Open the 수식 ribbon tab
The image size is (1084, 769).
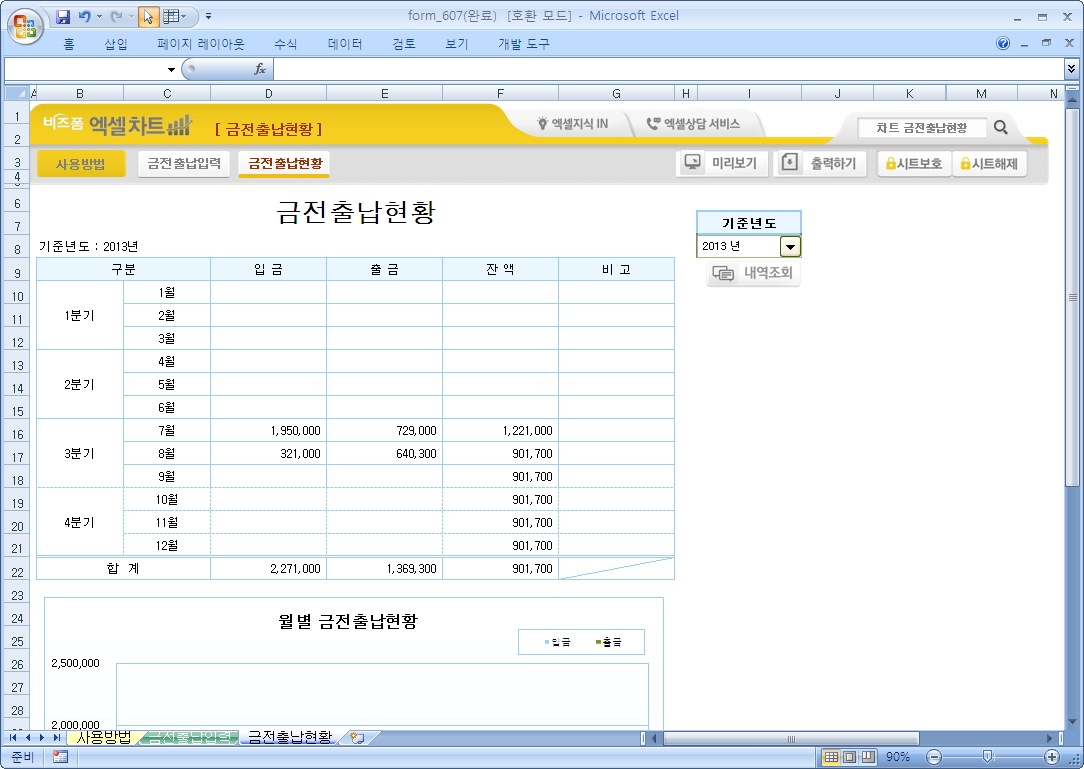click(285, 44)
